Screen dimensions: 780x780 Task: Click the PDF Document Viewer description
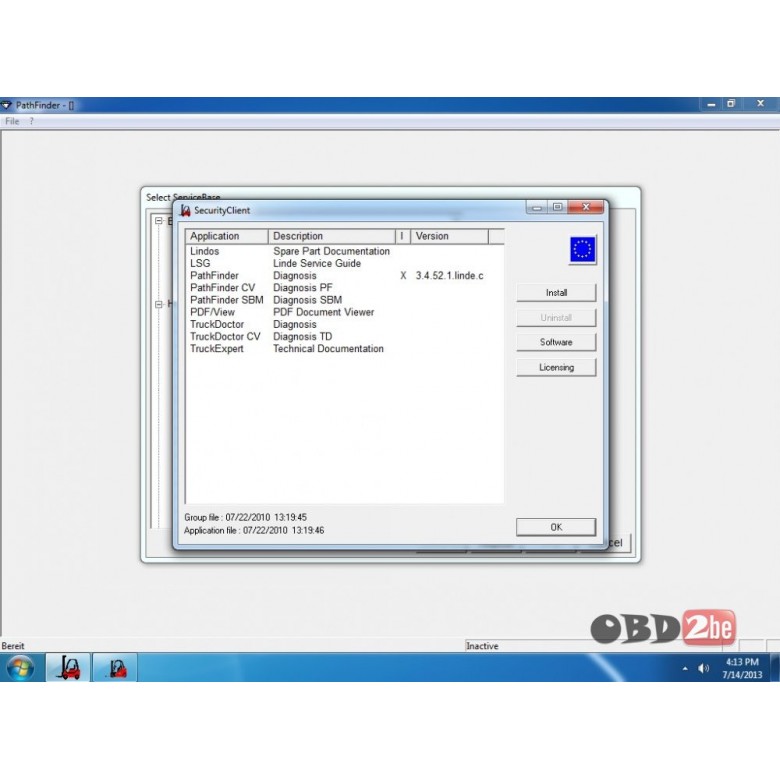323,312
